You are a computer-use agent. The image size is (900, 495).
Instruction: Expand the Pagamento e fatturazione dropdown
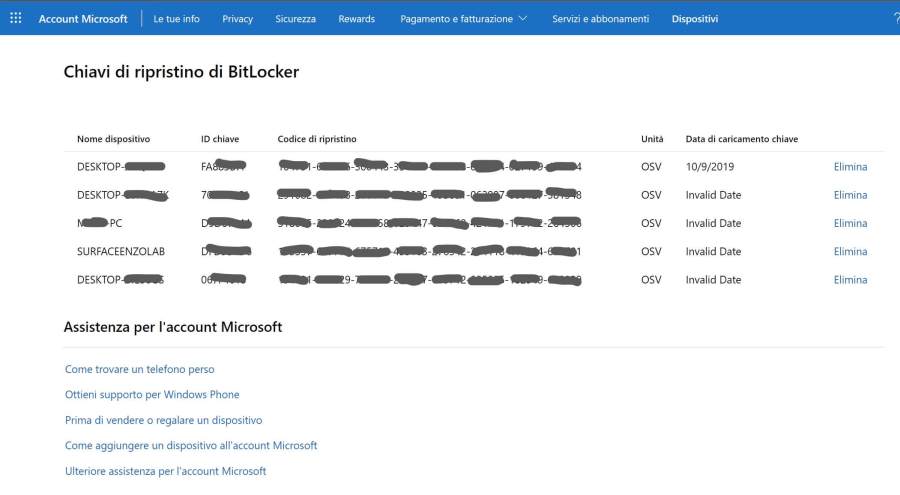(463, 19)
